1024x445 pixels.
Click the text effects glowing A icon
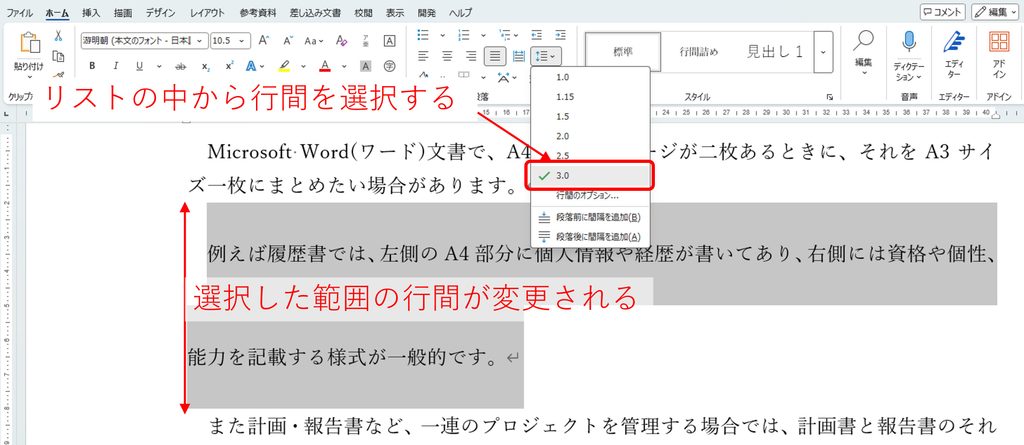pyautogui.click(x=251, y=66)
